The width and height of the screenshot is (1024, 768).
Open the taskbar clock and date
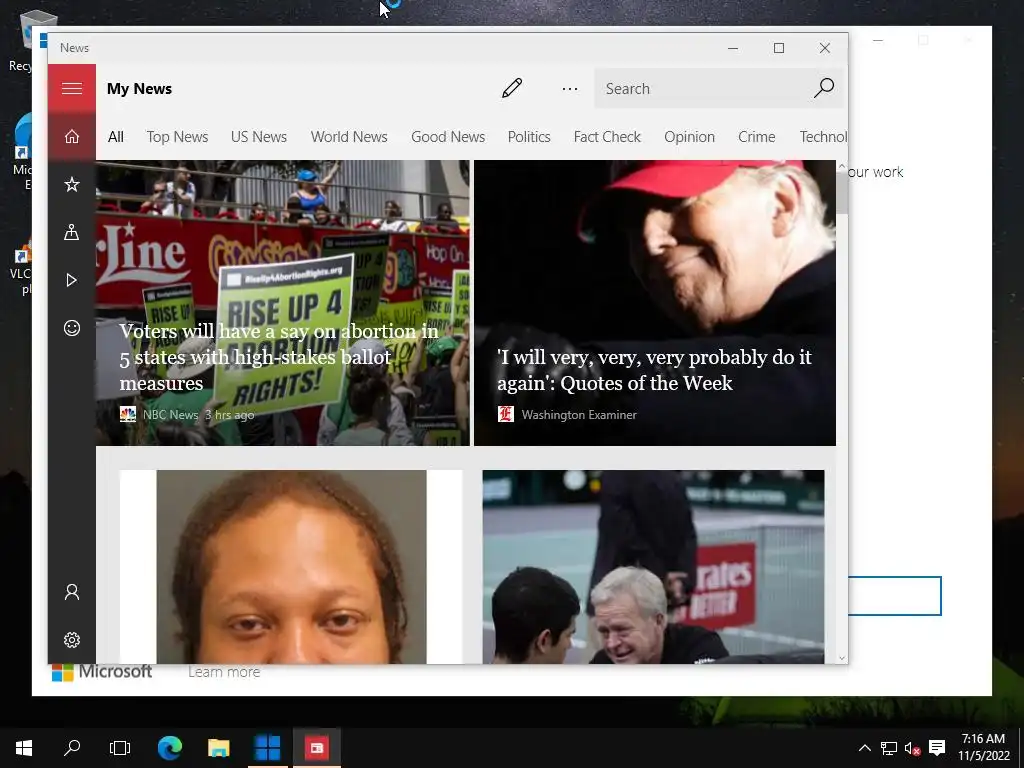pyautogui.click(x=984, y=748)
